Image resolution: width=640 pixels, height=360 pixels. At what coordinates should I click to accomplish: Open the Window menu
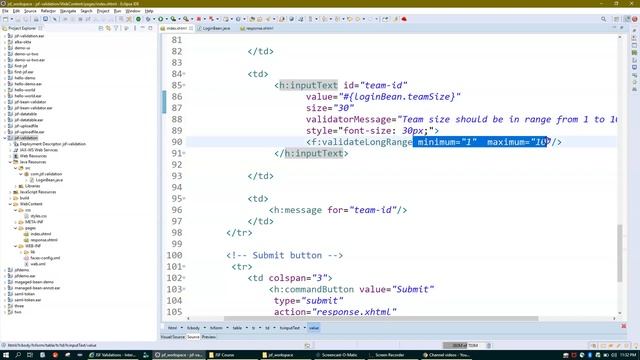click(x=133, y=11)
